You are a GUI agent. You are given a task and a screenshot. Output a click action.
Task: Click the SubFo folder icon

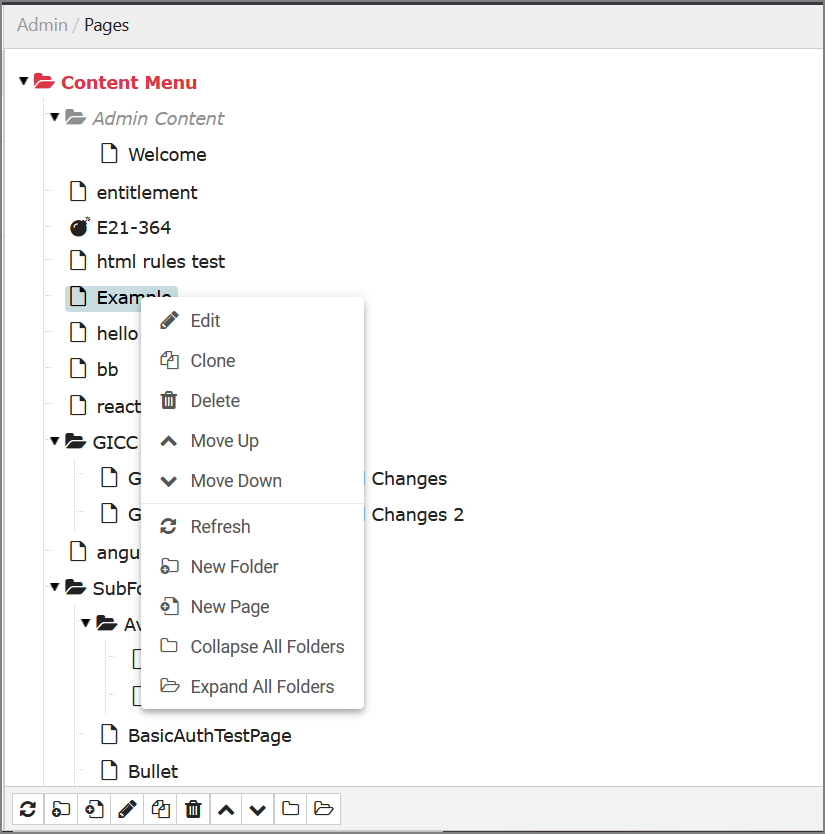click(x=75, y=587)
